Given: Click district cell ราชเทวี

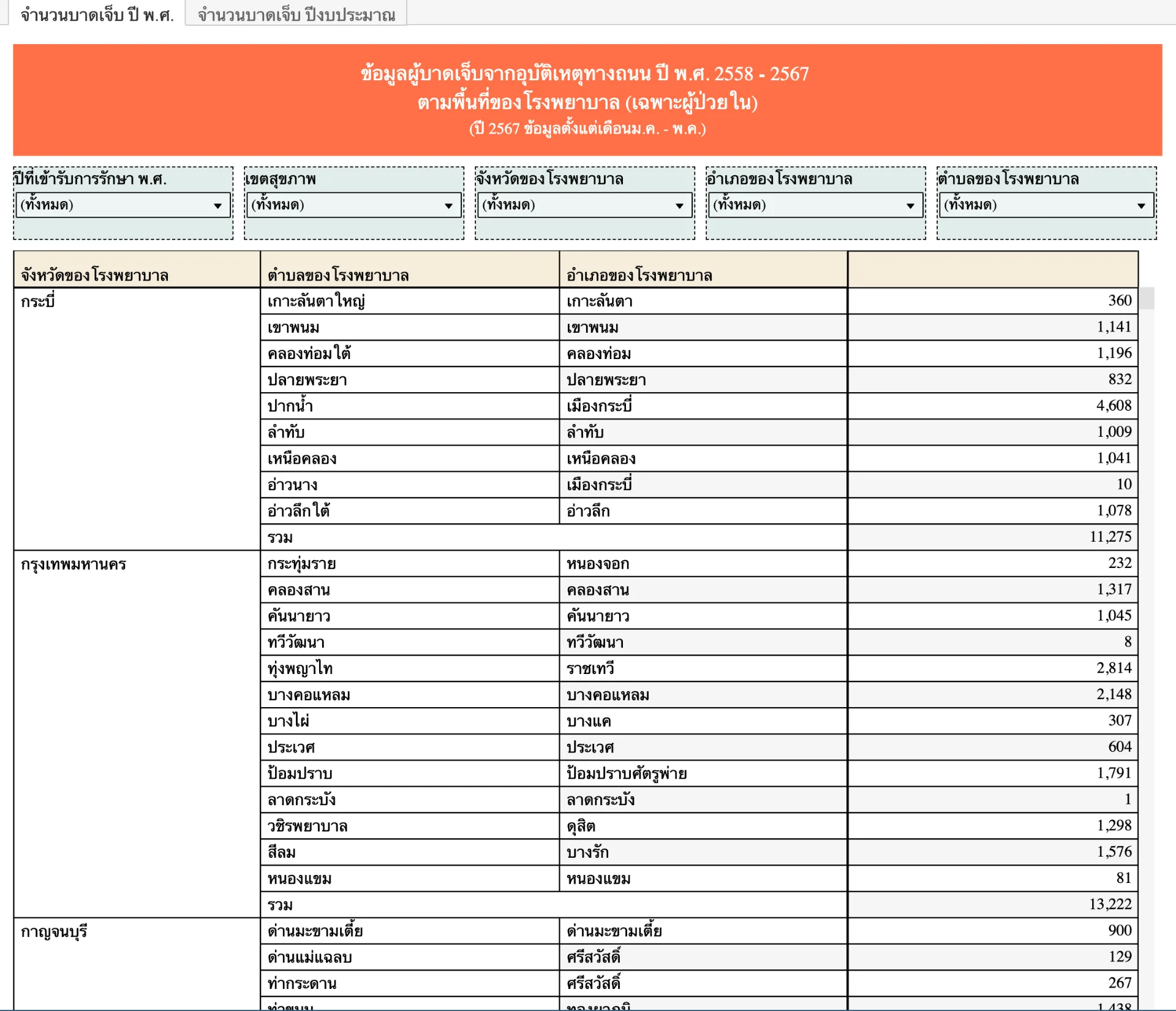Looking at the screenshot, I should point(704,668).
